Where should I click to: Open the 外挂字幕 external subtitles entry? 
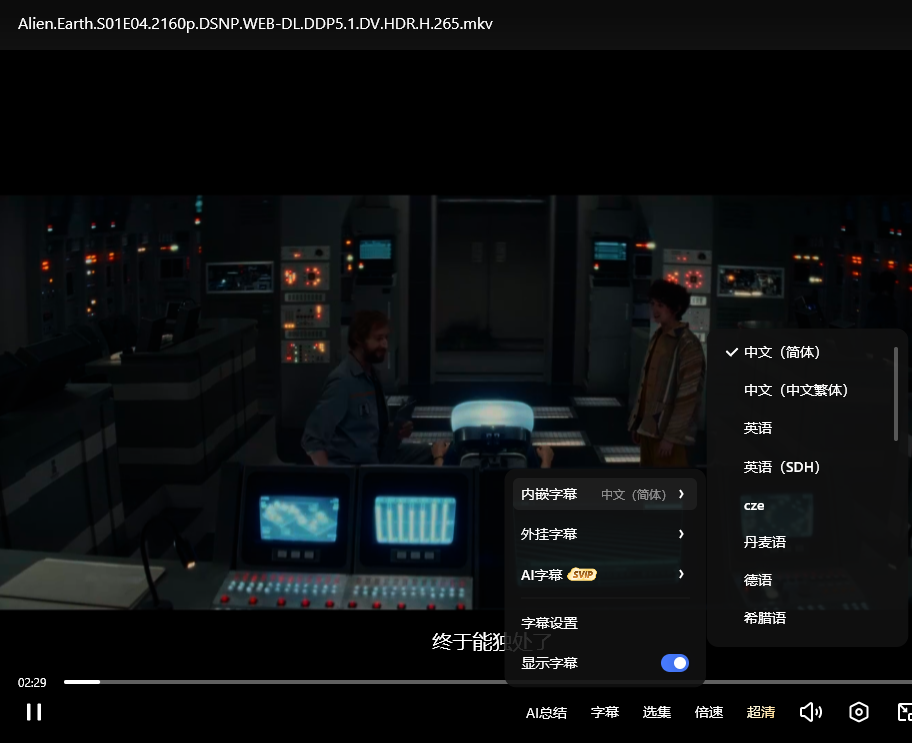[x=604, y=534]
